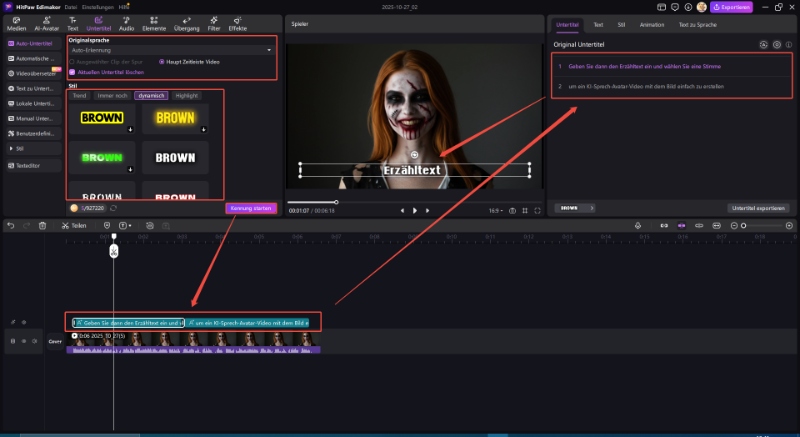Switch to the Text tab in right panel

click(598, 24)
